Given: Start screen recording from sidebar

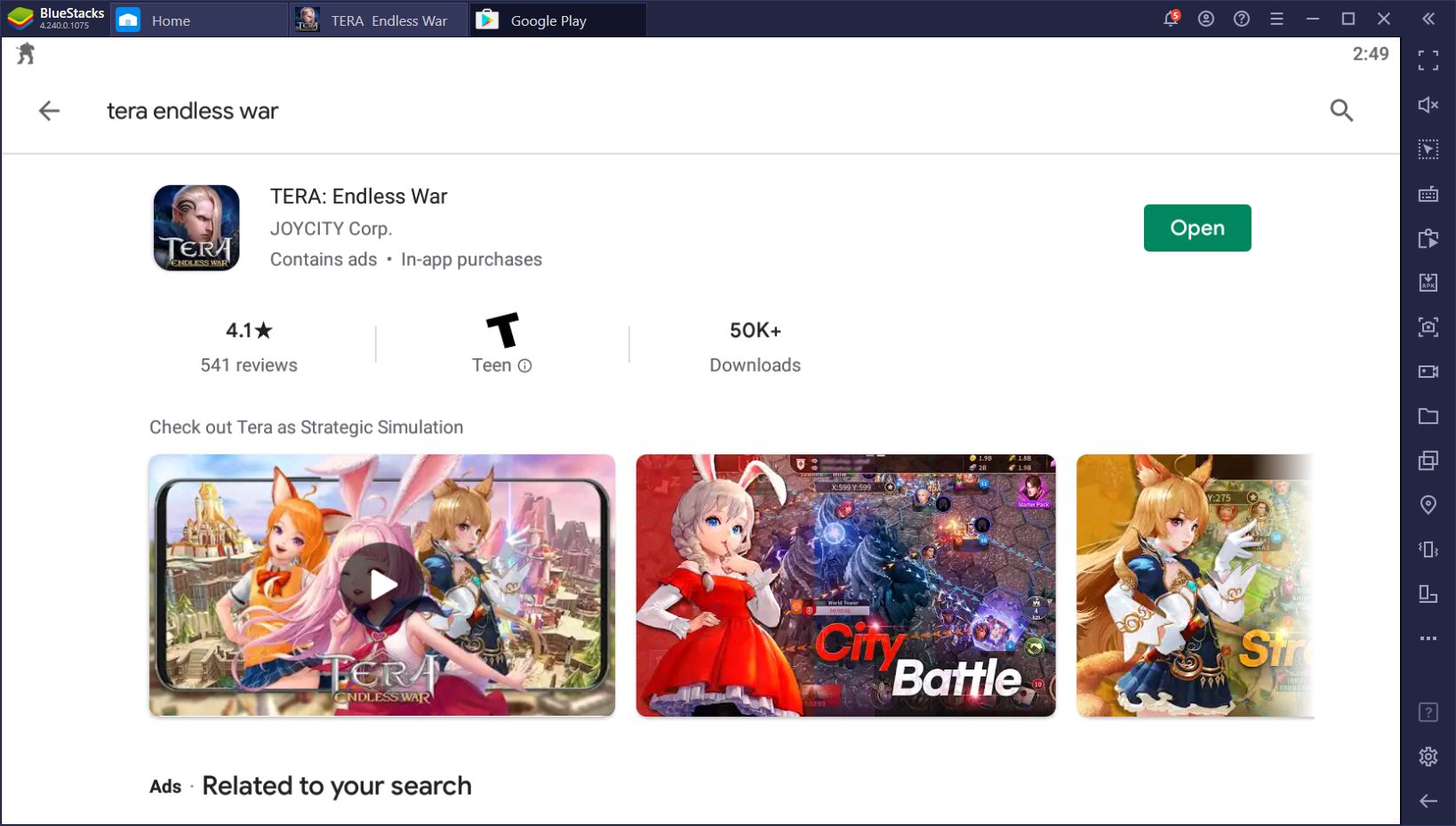Looking at the screenshot, I should tap(1428, 372).
